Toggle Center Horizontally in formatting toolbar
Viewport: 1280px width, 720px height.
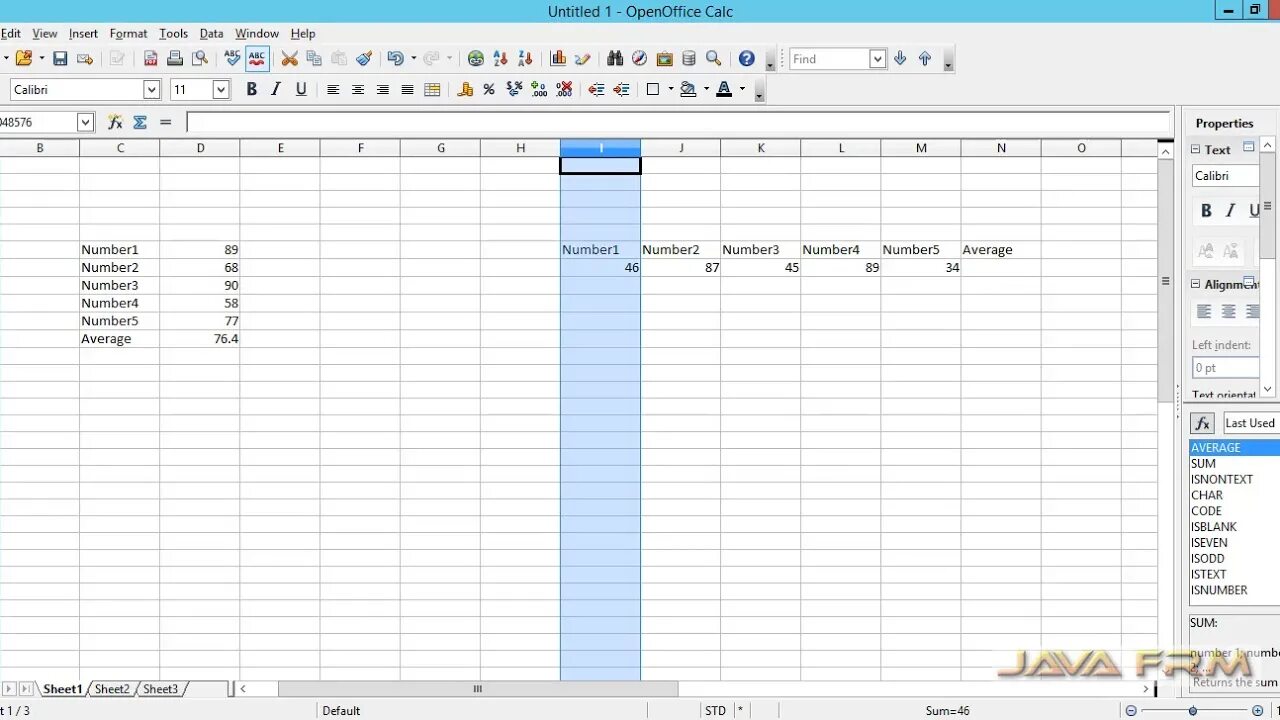[358, 90]
